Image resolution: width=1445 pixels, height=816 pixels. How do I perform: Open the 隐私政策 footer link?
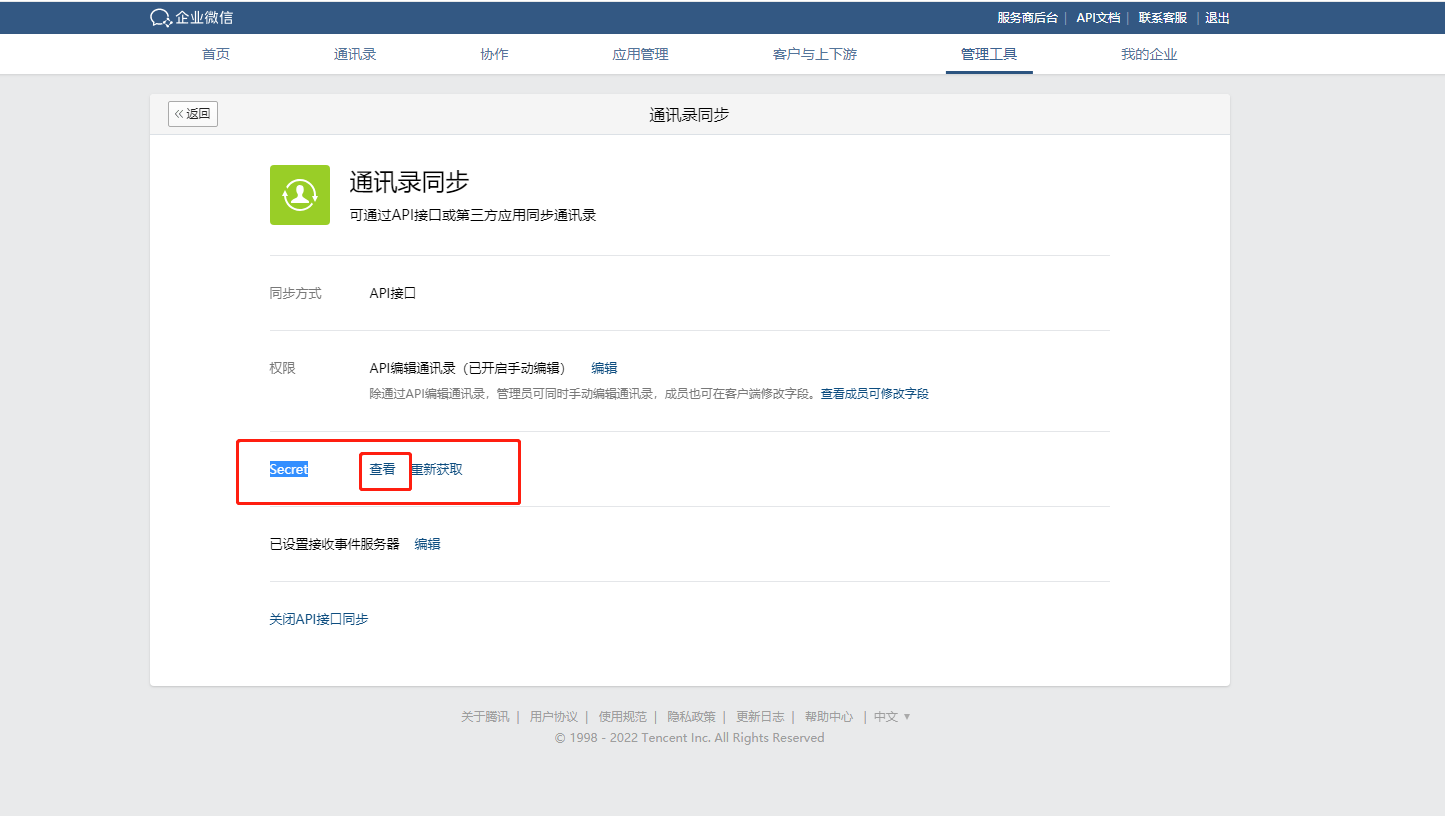tap(692, 717)
